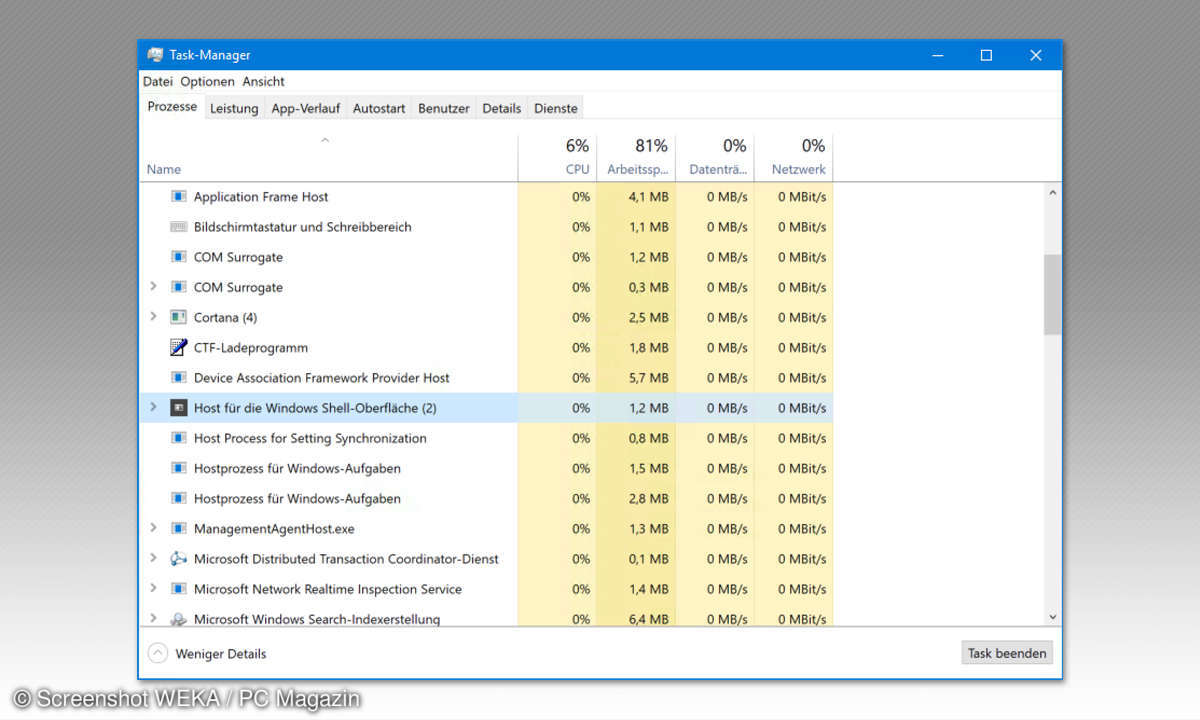Screen dimensions: 1200x720
Task: Click the CTF-Ladeprogramm pen icon
Action: (x=179, y=348)
